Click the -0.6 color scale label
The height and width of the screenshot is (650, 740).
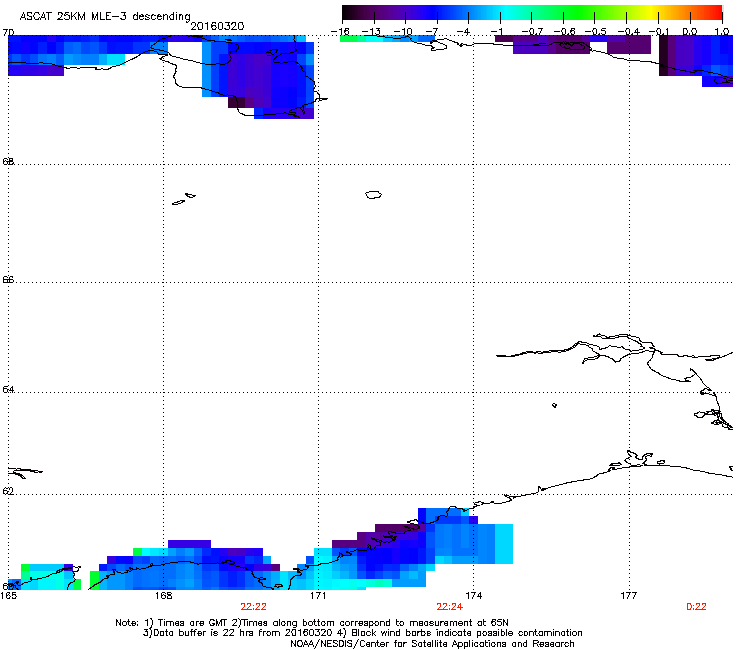(x=564, y=32)
